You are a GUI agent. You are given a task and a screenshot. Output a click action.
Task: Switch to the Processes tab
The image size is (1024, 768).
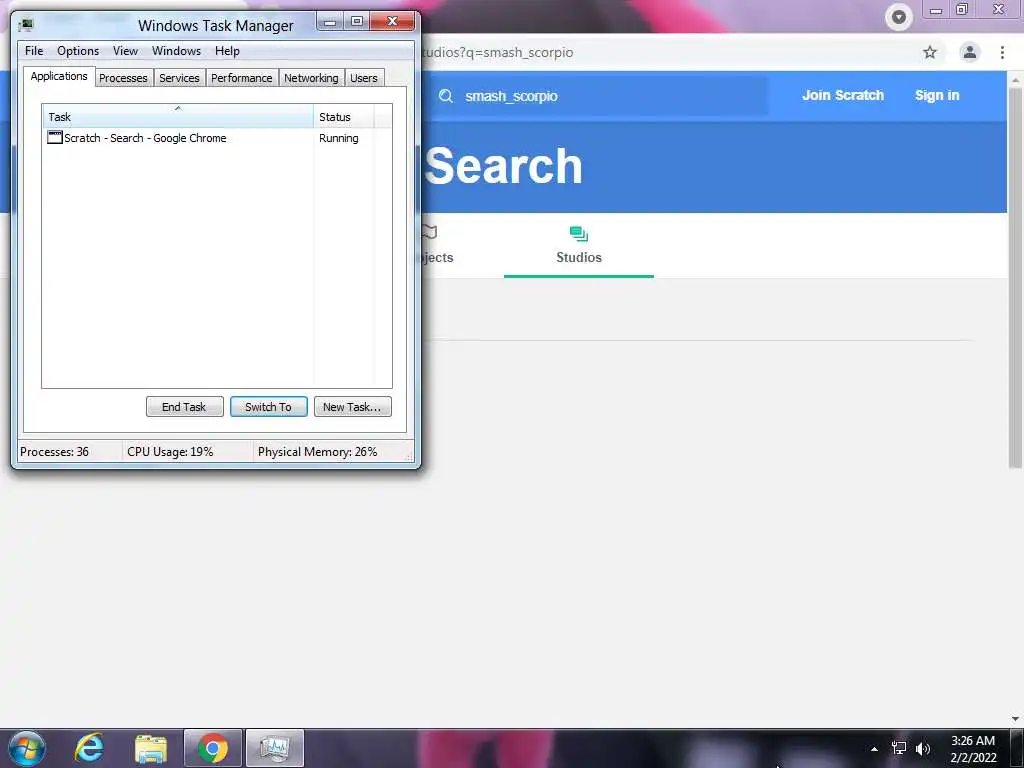(123, 78)
